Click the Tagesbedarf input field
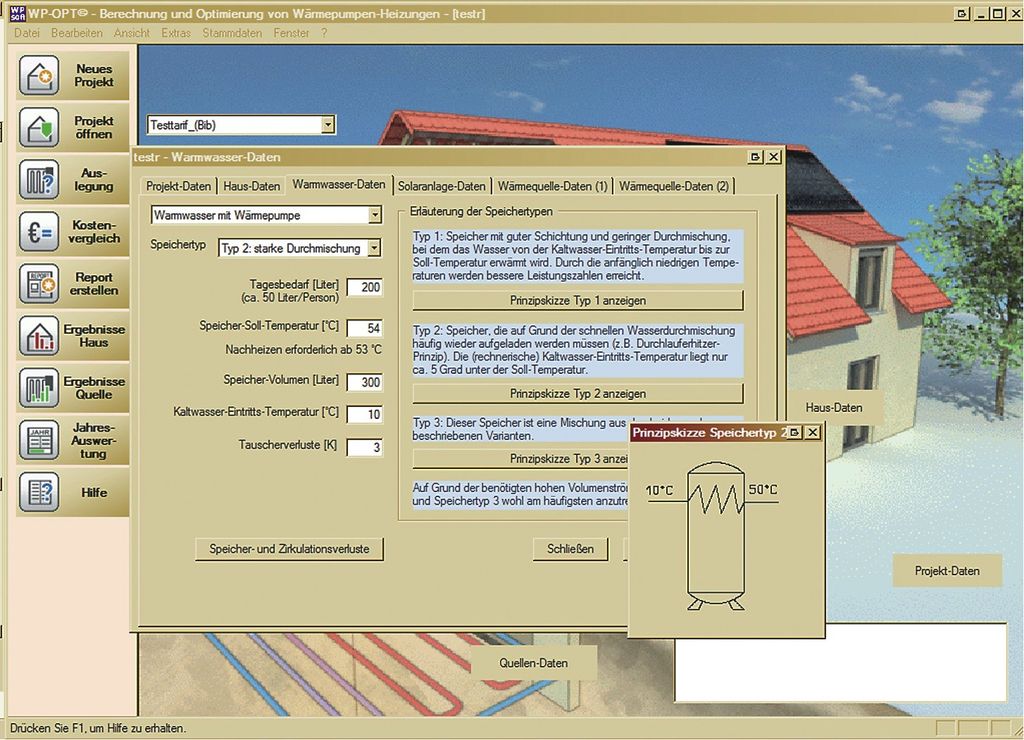This screenshot has height=740, width=1024. pos(364,288)
